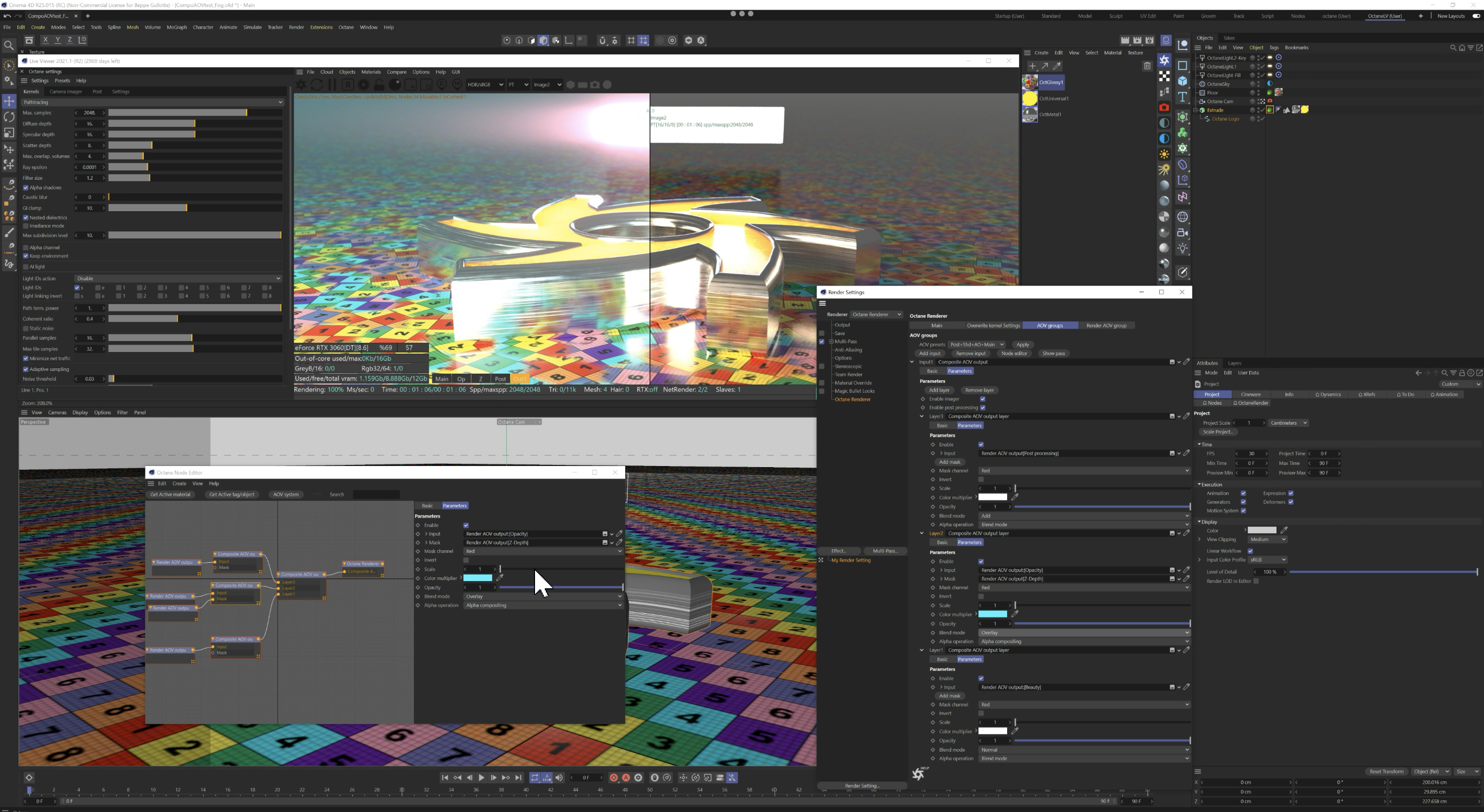The height and width of the screenshot is (812, 1484).
Task: Click the Octane daylight sun icon
Action: click(1164, 154)
